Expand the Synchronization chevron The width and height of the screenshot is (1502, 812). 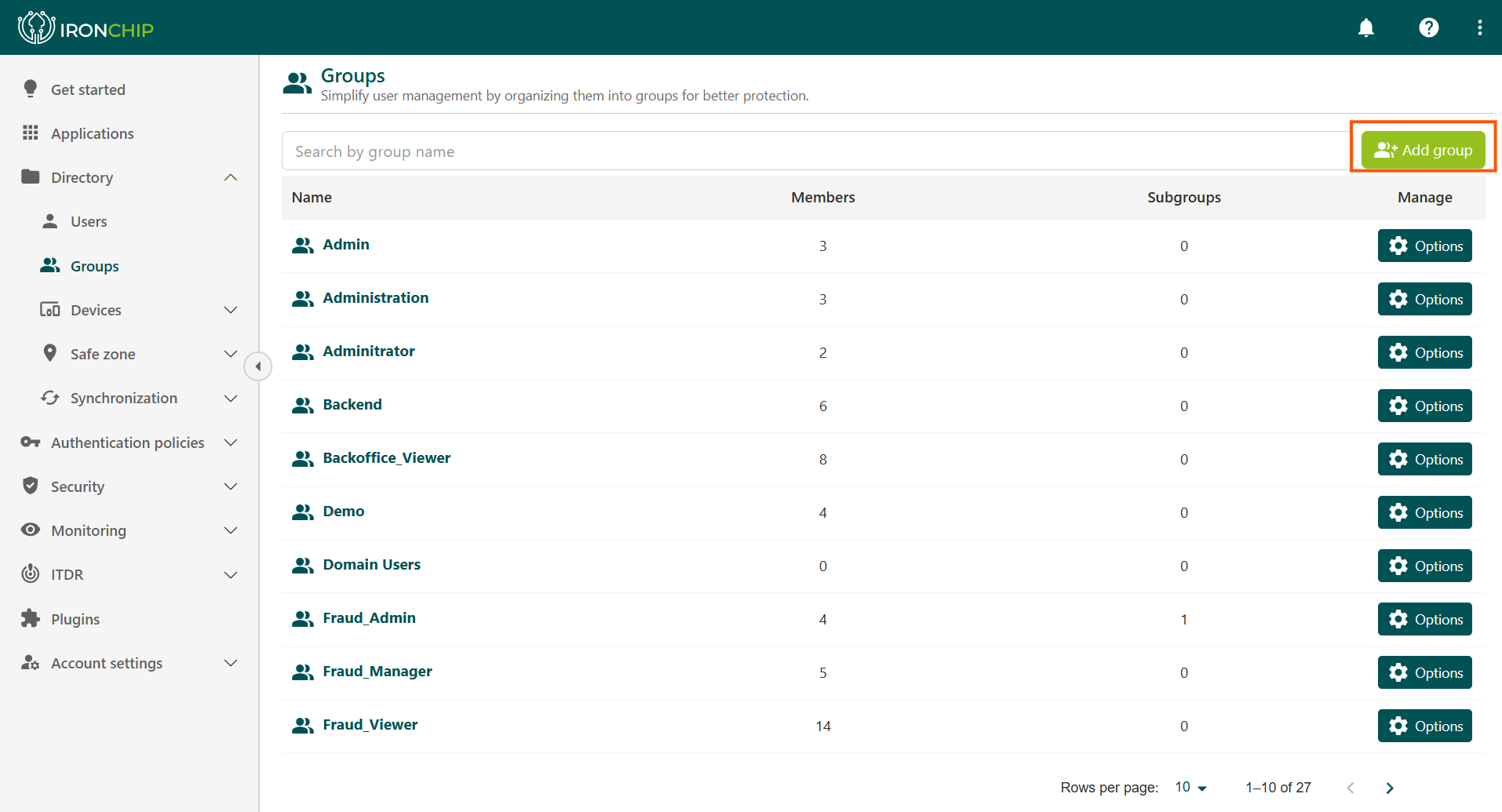(231, 398)
